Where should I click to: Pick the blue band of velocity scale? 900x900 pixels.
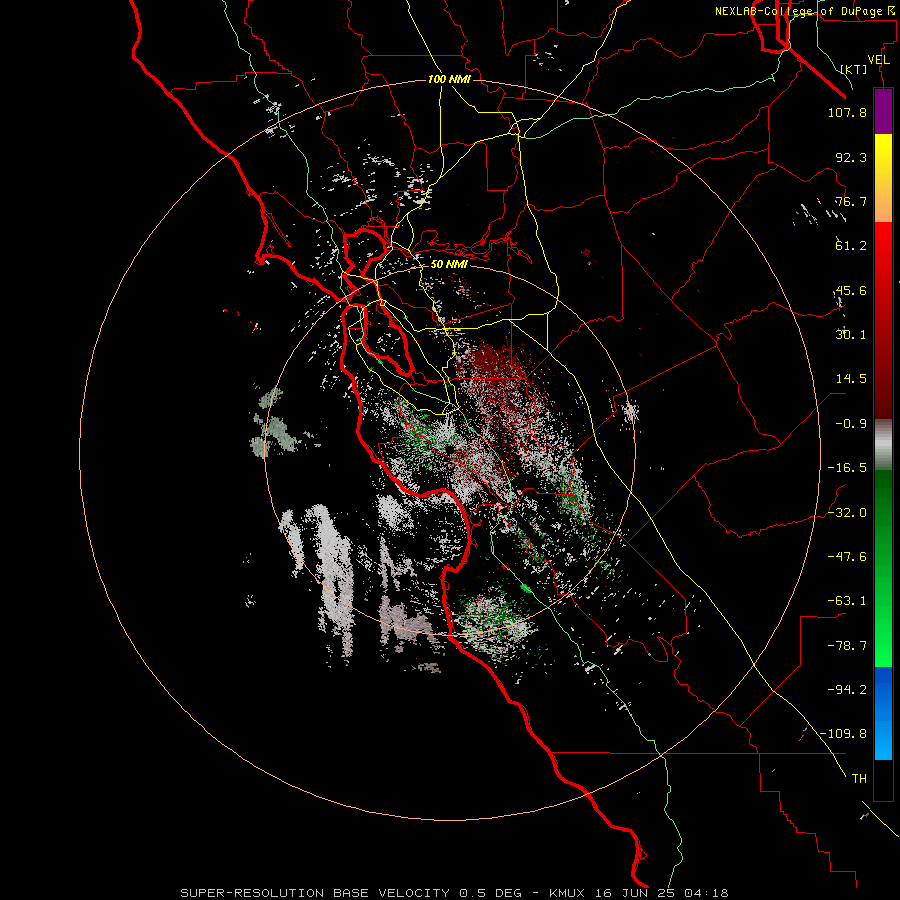pyautogui.click(x=883, y=713)
